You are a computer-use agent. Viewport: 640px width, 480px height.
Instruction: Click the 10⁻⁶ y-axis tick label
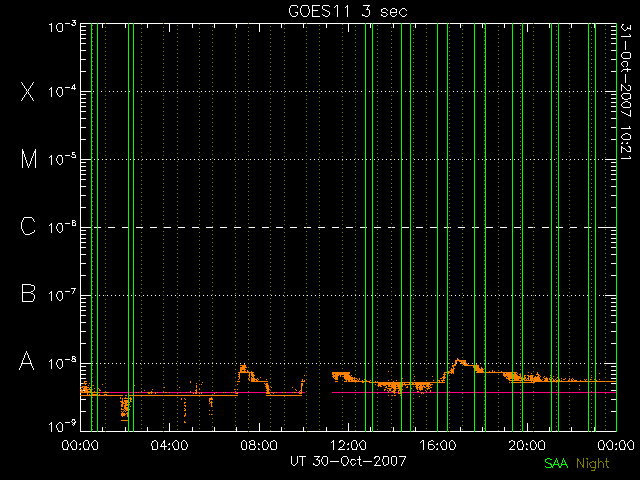point(62,227)
